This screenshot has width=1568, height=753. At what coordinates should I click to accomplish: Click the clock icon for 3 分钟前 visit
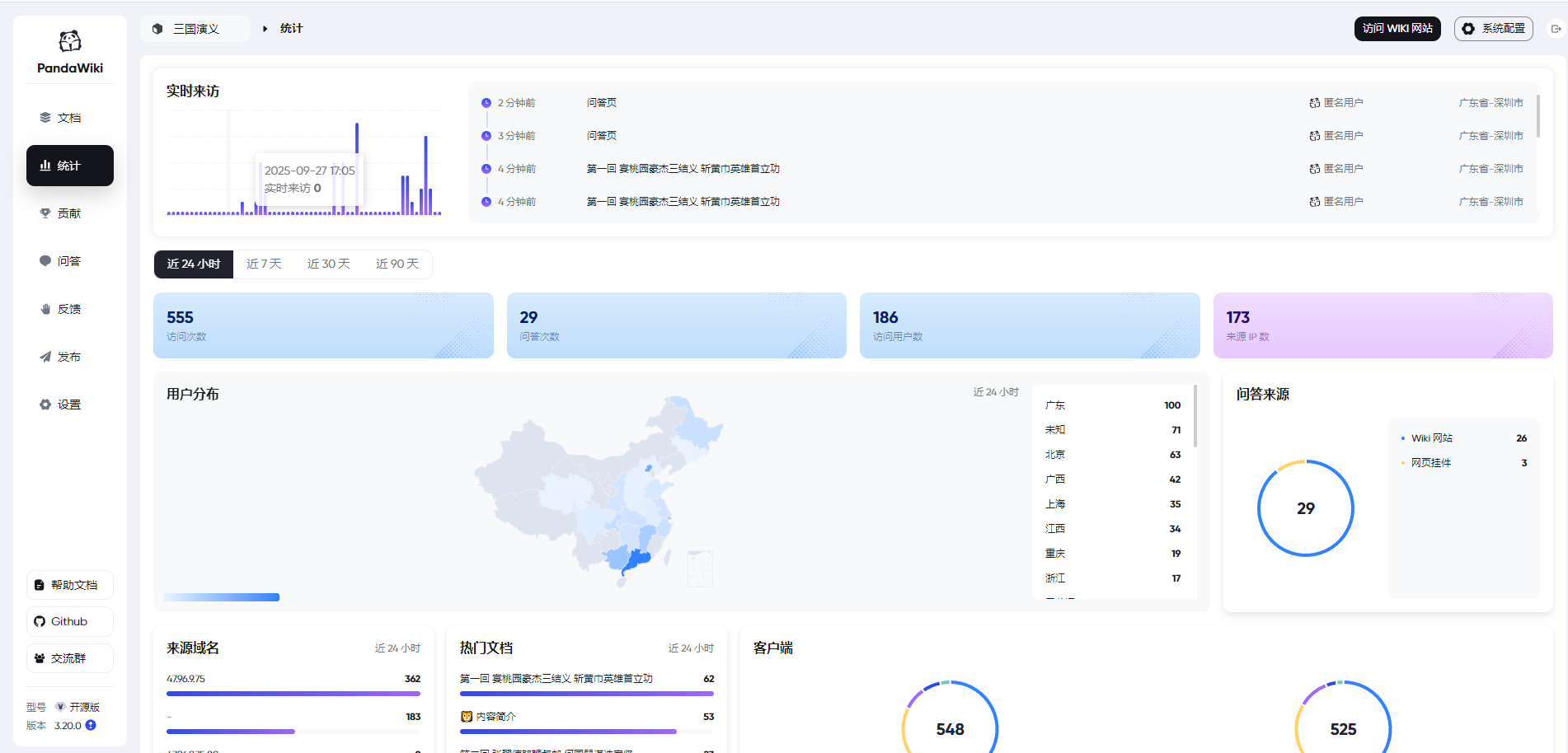coord(486,136)
